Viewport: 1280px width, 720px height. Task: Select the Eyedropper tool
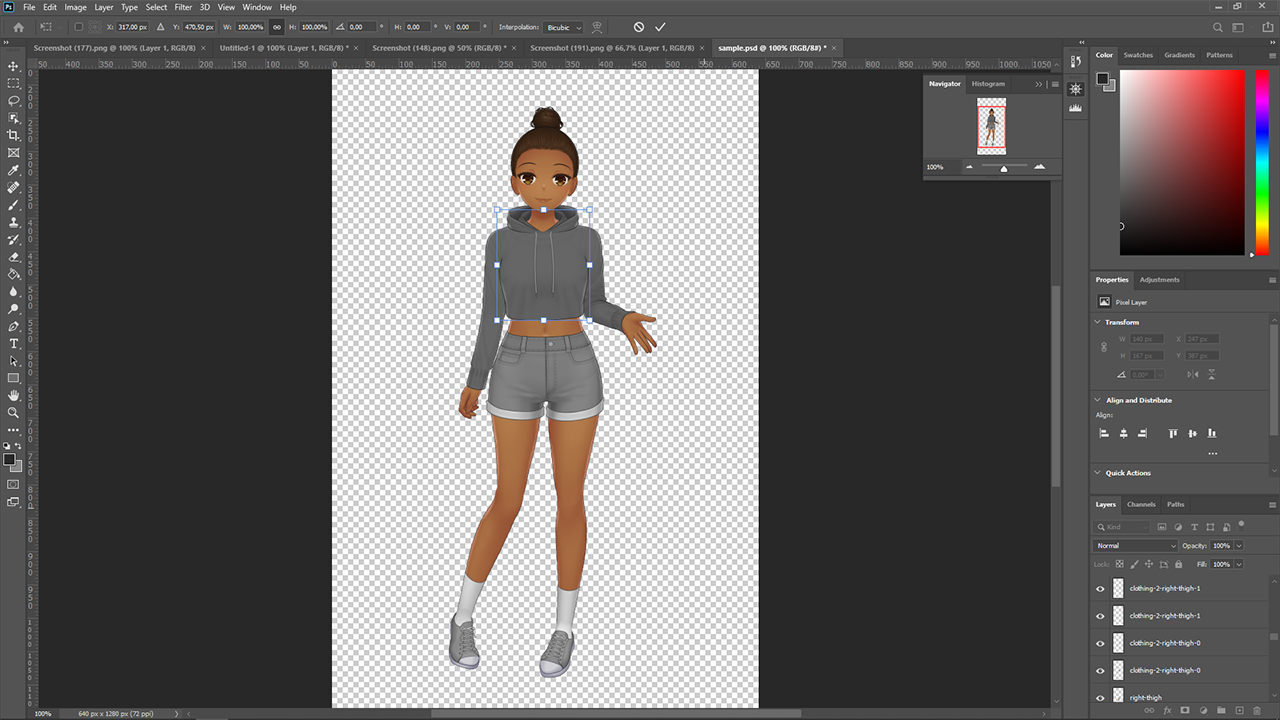[14, 170]
